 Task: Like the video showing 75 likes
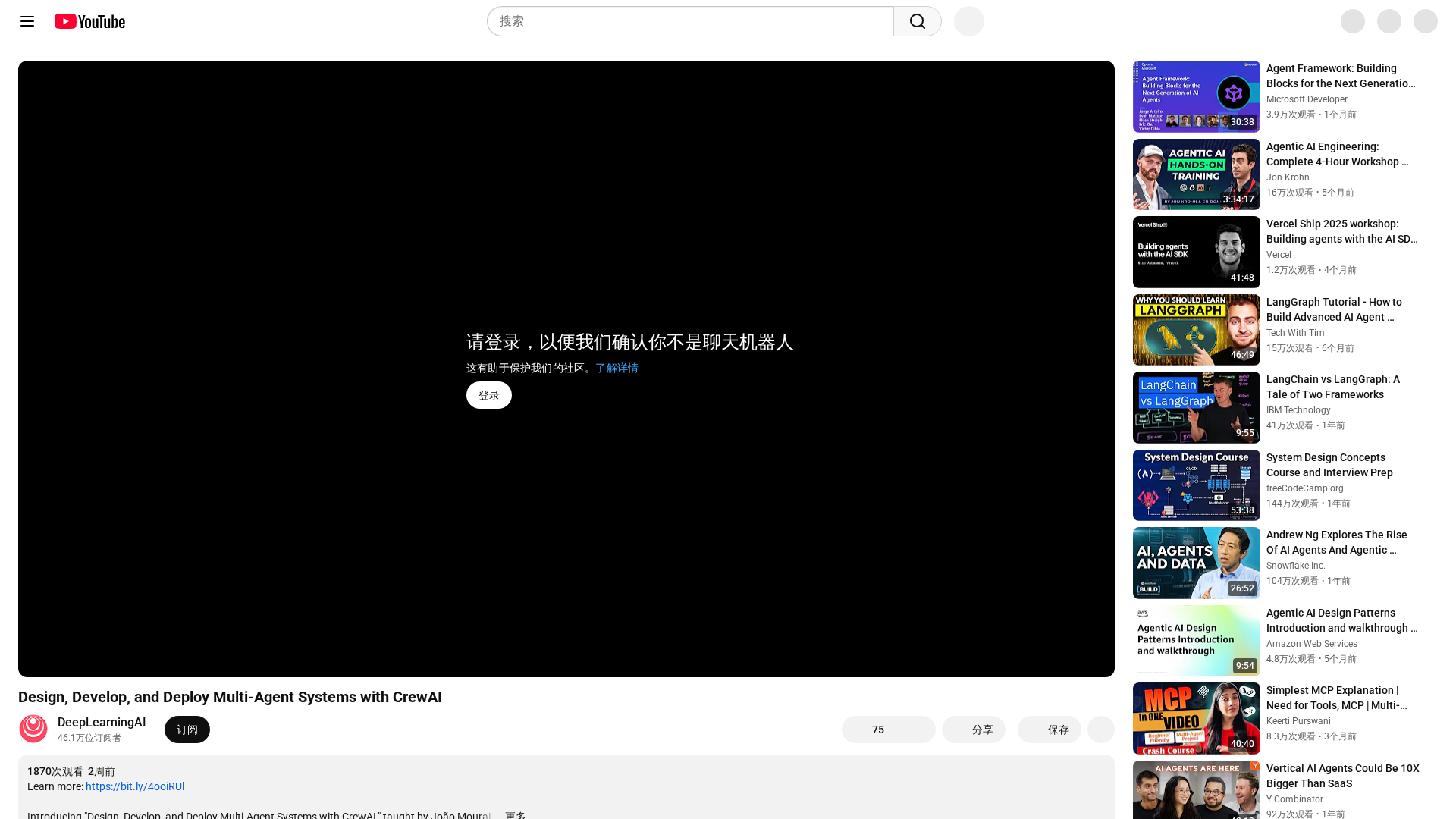(869, 730)
